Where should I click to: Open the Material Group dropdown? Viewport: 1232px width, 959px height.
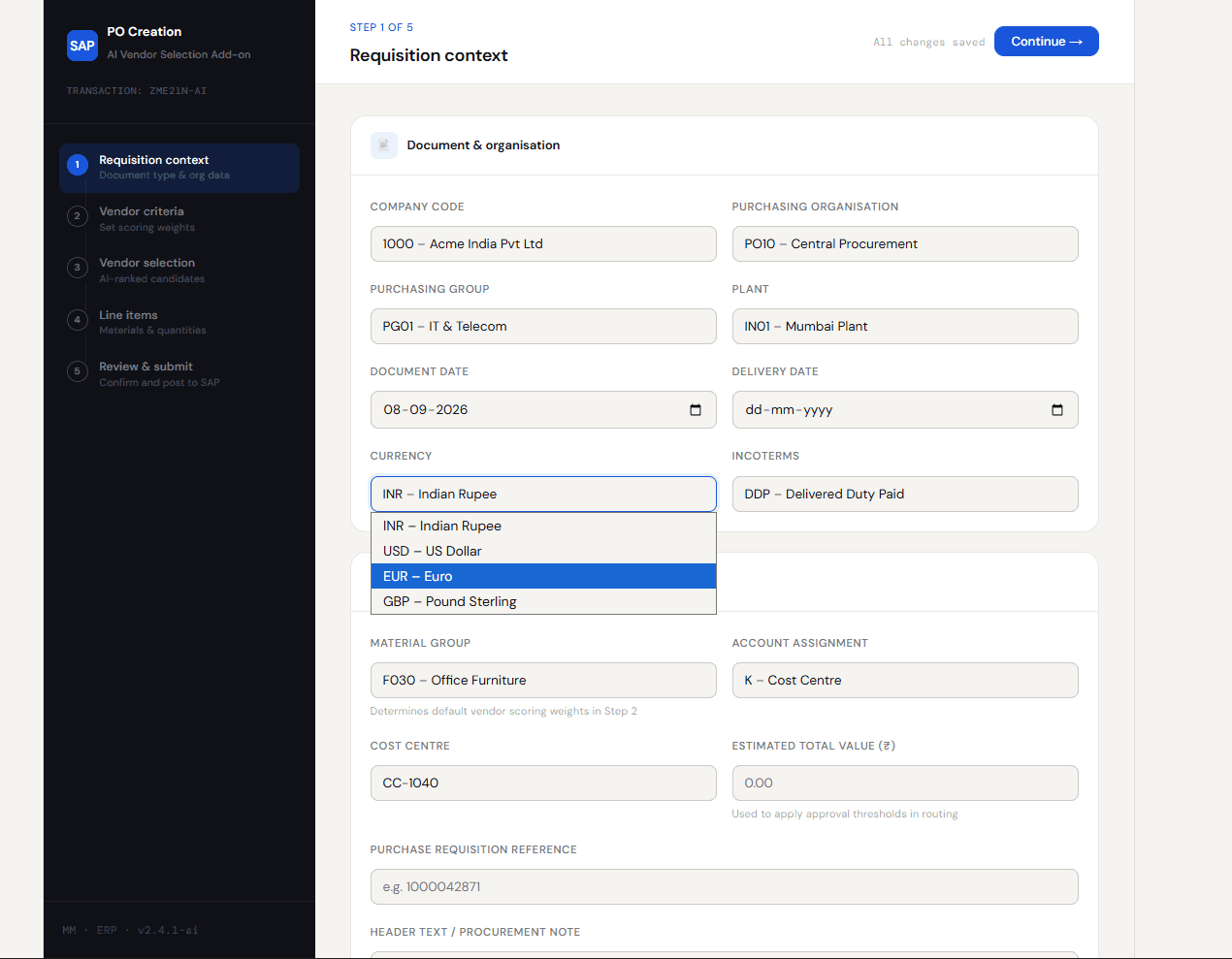point(543,681)
